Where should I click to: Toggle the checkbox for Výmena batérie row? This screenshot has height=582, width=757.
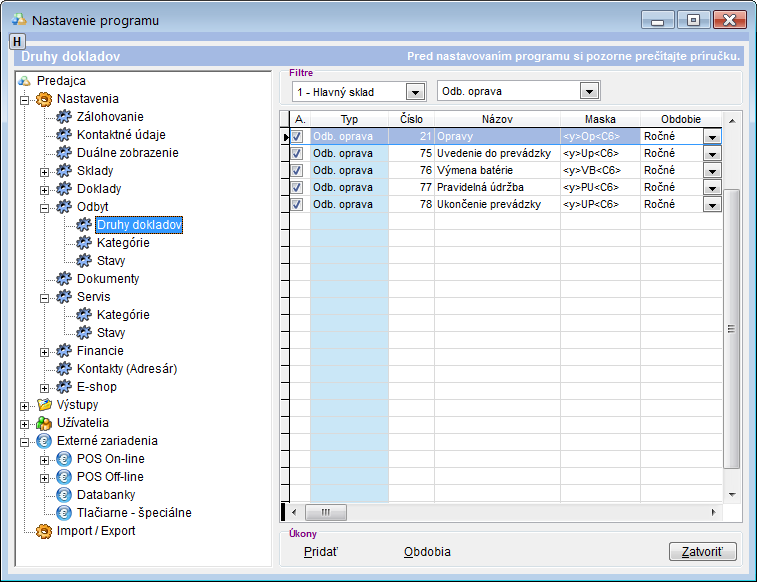point(299,170)
